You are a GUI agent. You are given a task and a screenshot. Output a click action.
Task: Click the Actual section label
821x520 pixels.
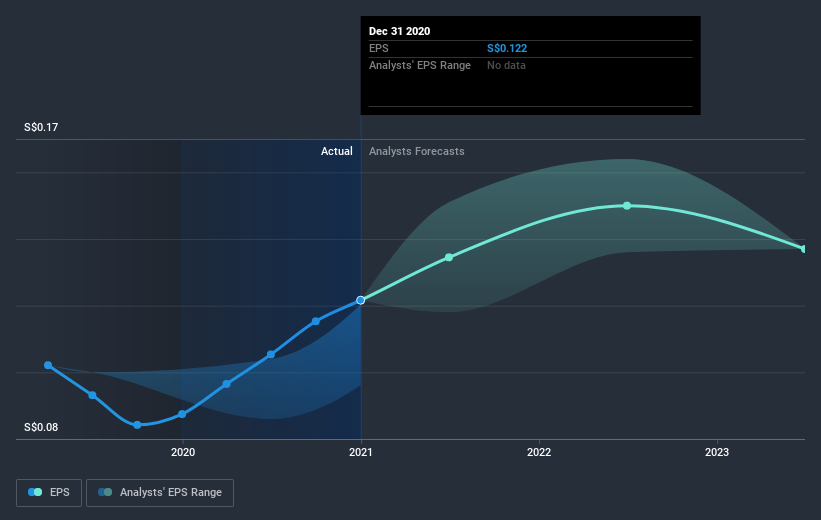337,151
